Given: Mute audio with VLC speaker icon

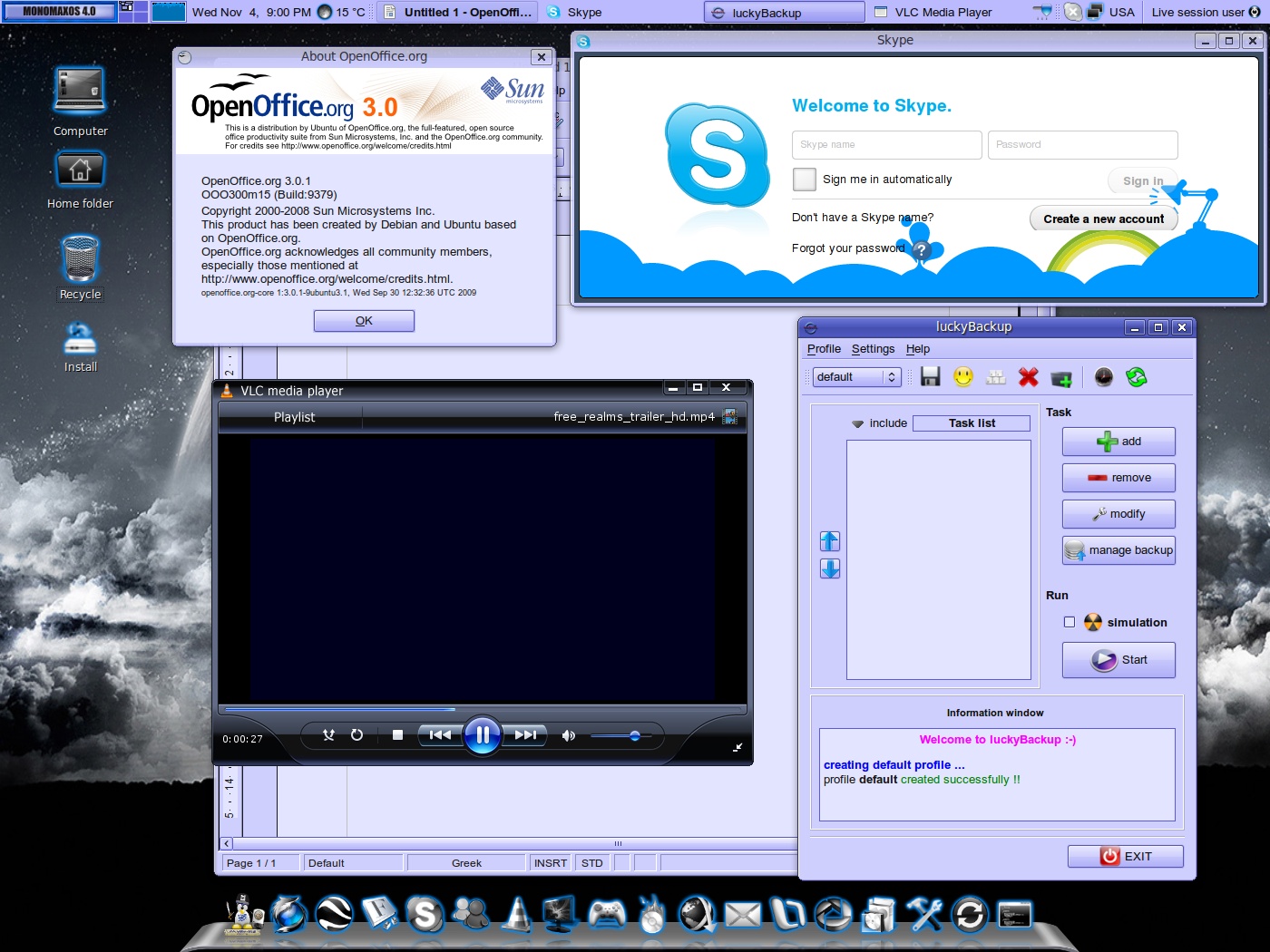Looking at the screenshot, I should pos(569,735).
